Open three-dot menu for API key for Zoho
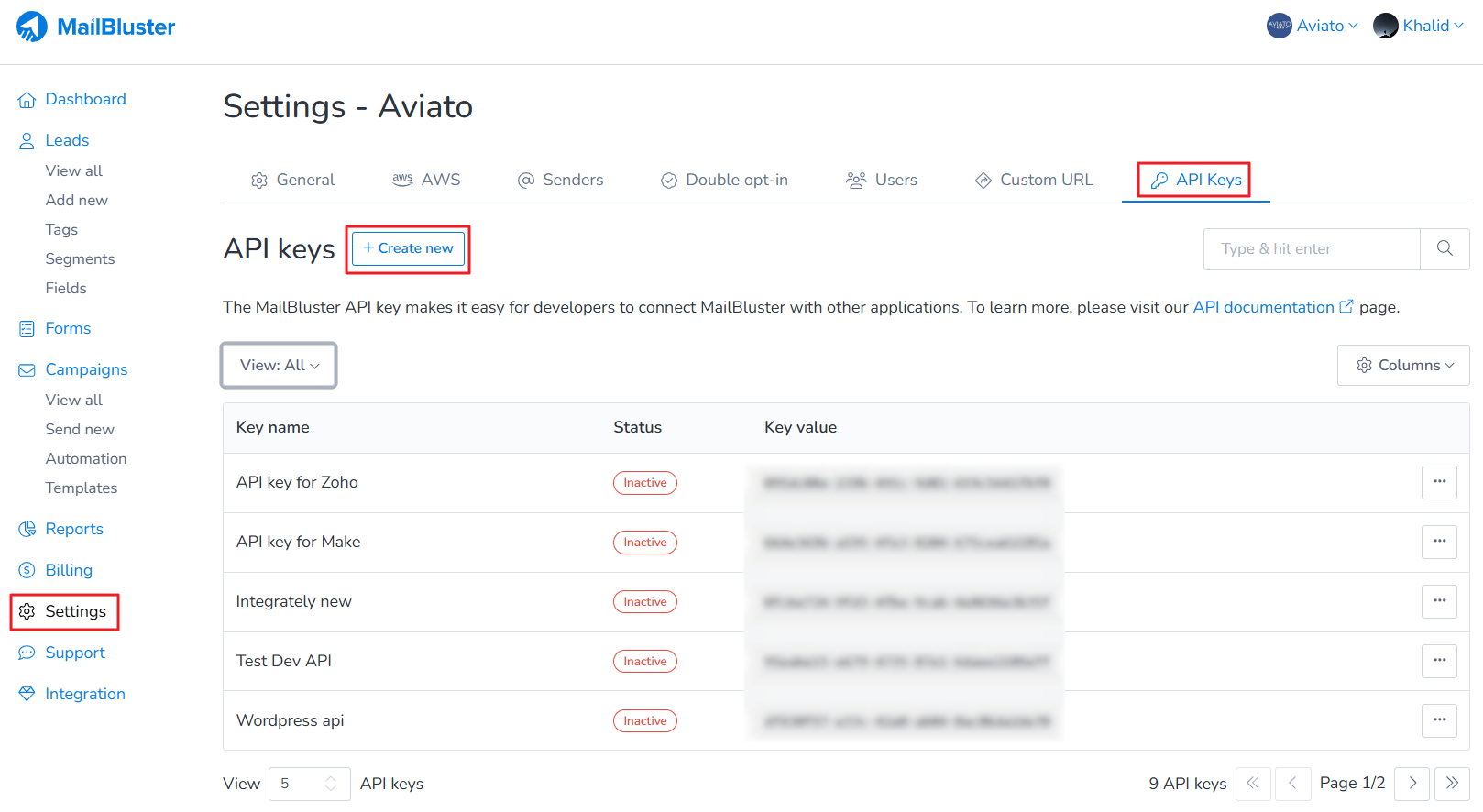Screen dimensions: 1483x812 [x=1439, y=482]
